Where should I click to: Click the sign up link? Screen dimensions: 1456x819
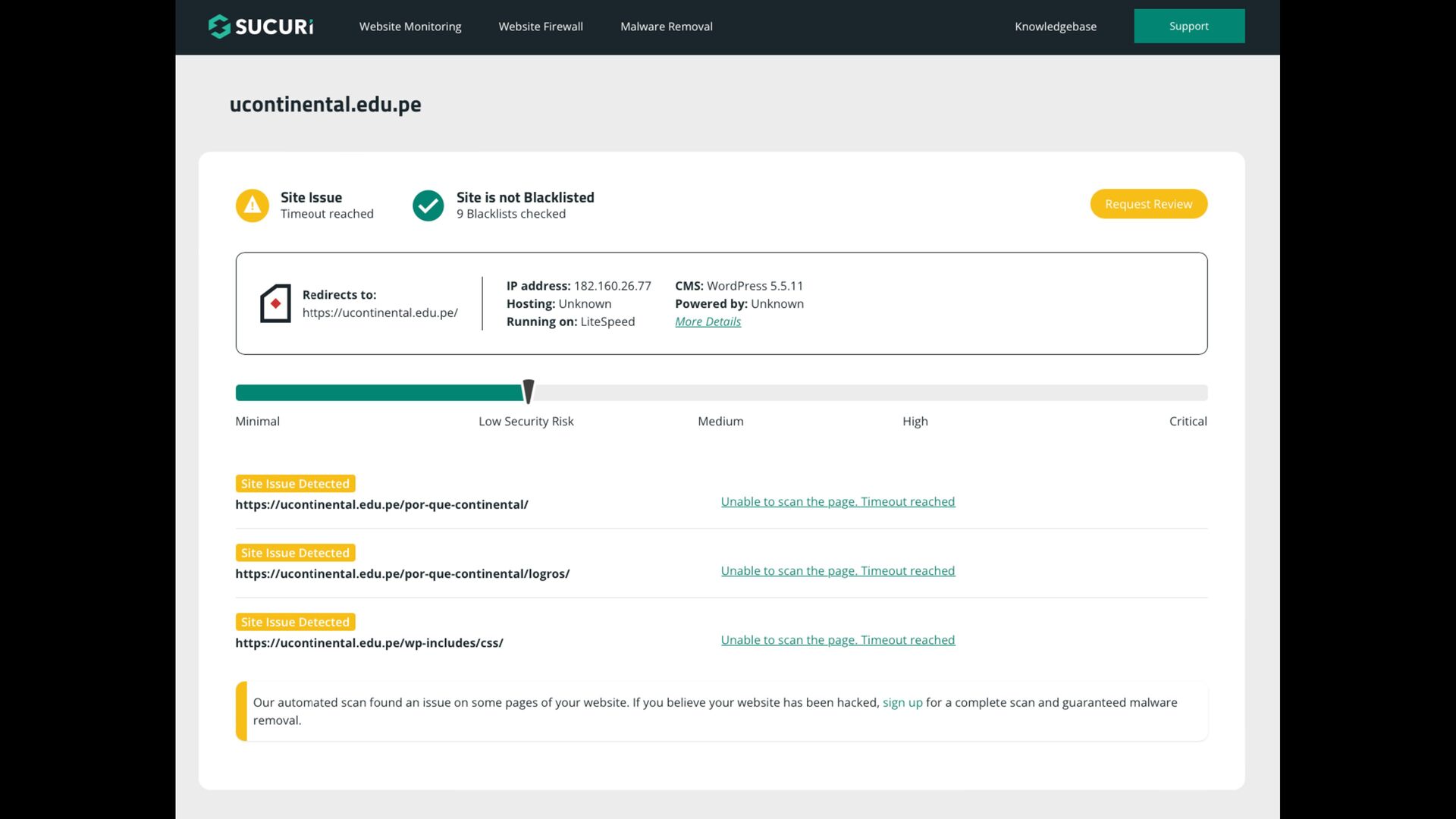pyautogui.click(x=902, y=702)
